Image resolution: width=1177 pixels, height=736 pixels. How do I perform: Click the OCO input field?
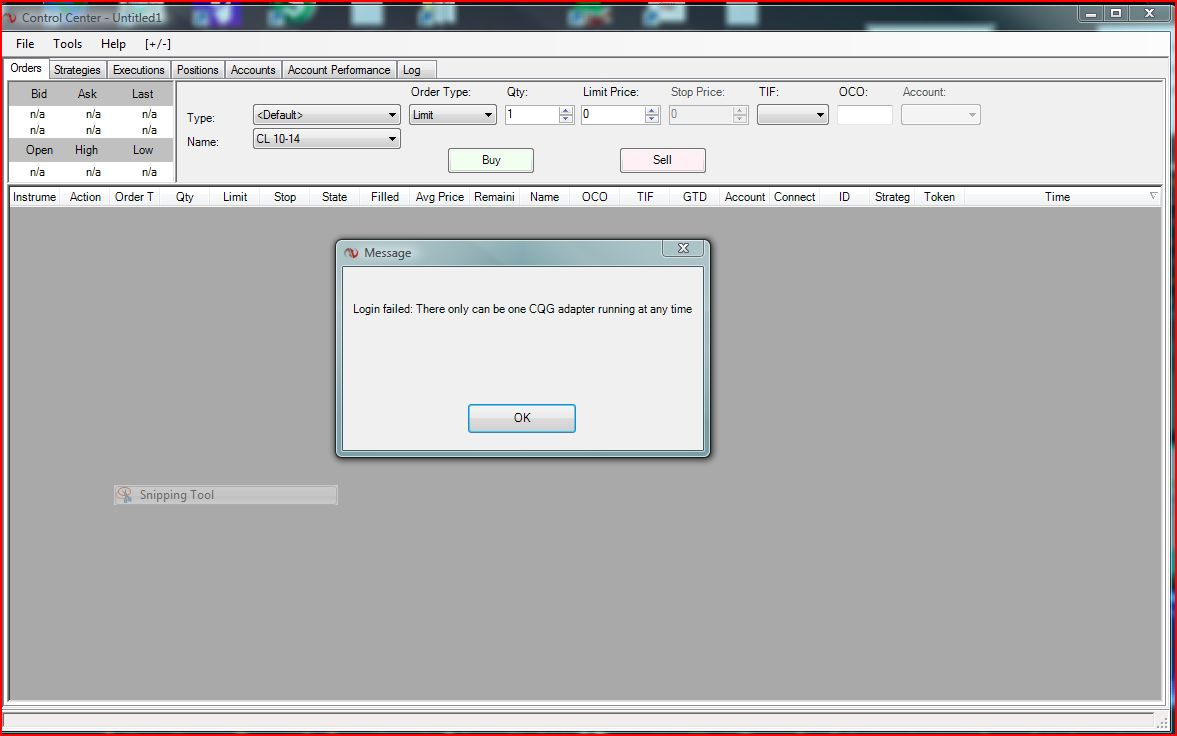coord(865,115)
